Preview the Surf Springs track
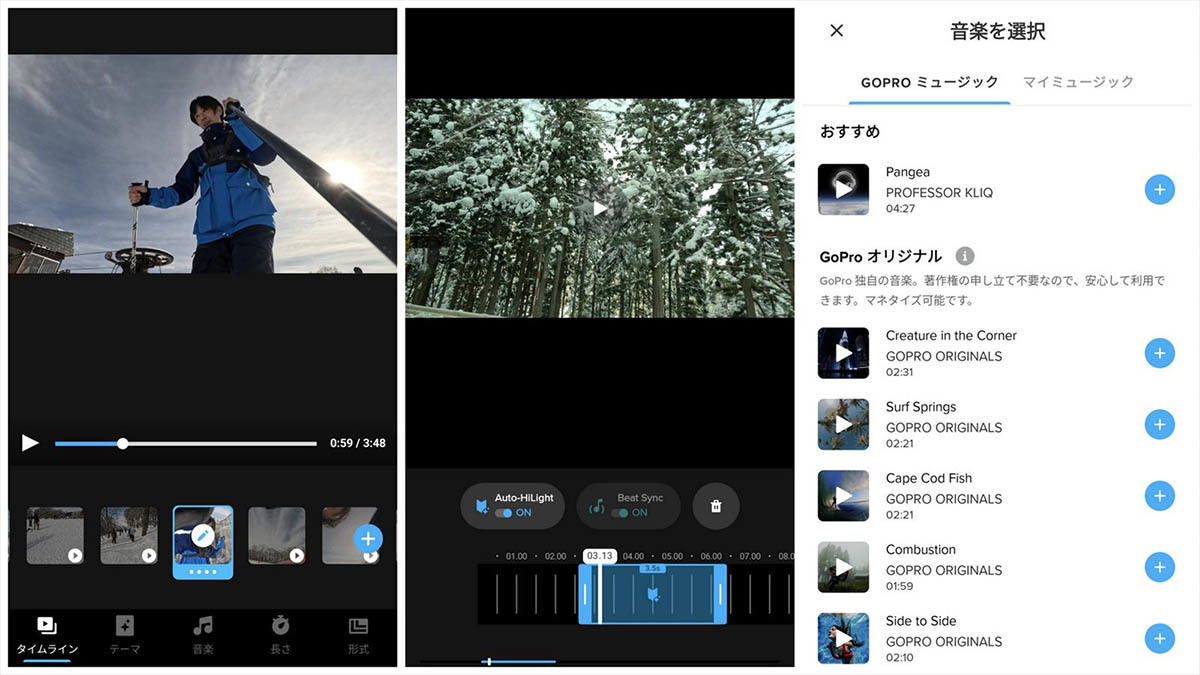Viewport: 1200px width, 675px height. [843, 424]
